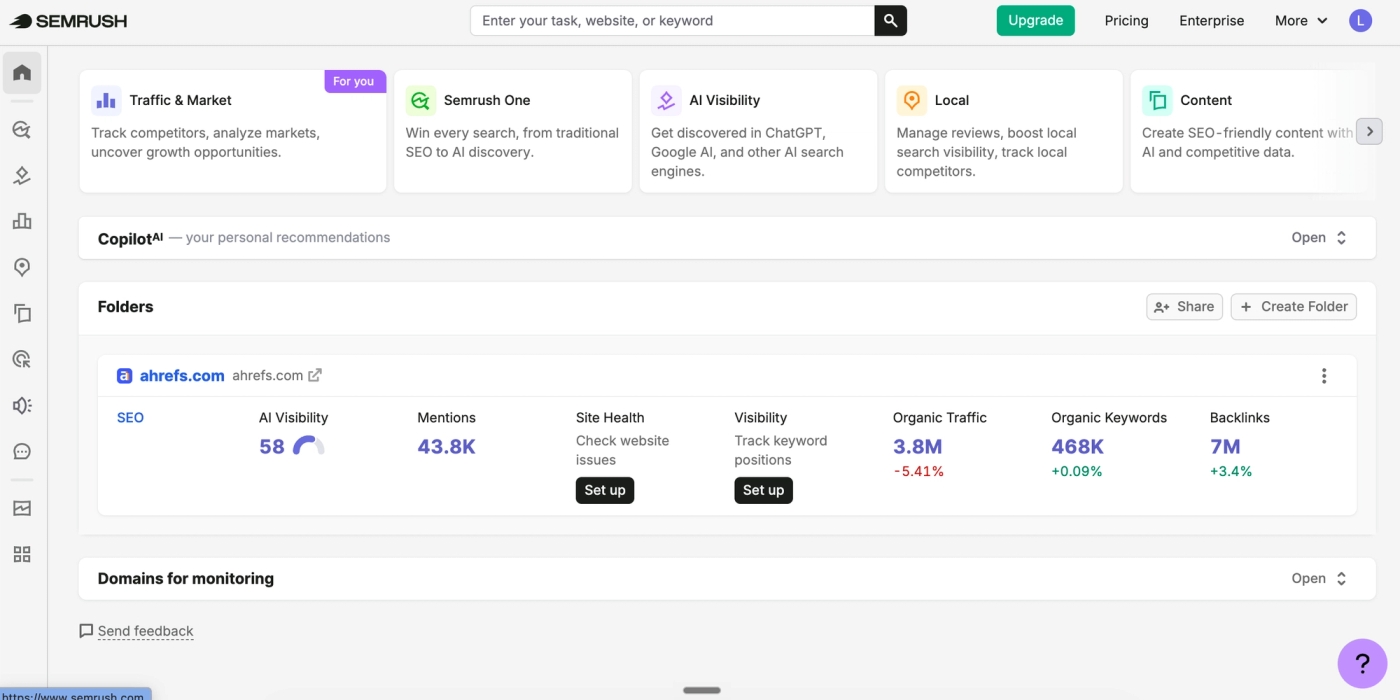The image size is (1400, 700).
Task: Open the chat bubble sidebar icon
Action: (22, 451)
